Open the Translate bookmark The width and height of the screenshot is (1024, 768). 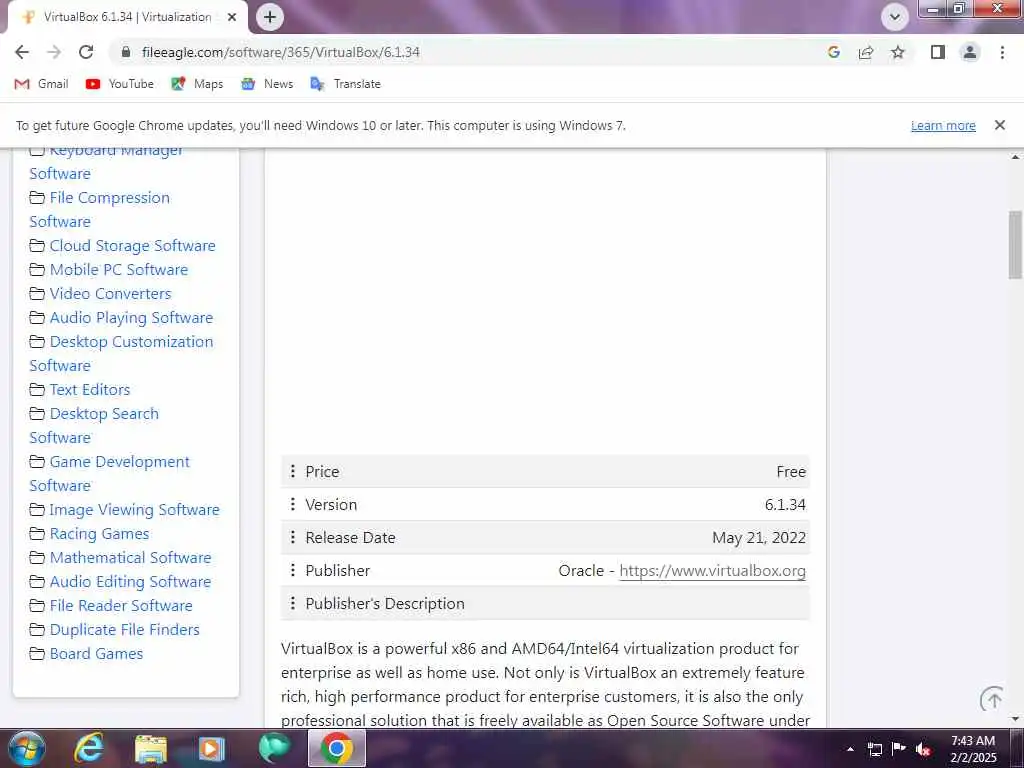click(x=345, y=84)
